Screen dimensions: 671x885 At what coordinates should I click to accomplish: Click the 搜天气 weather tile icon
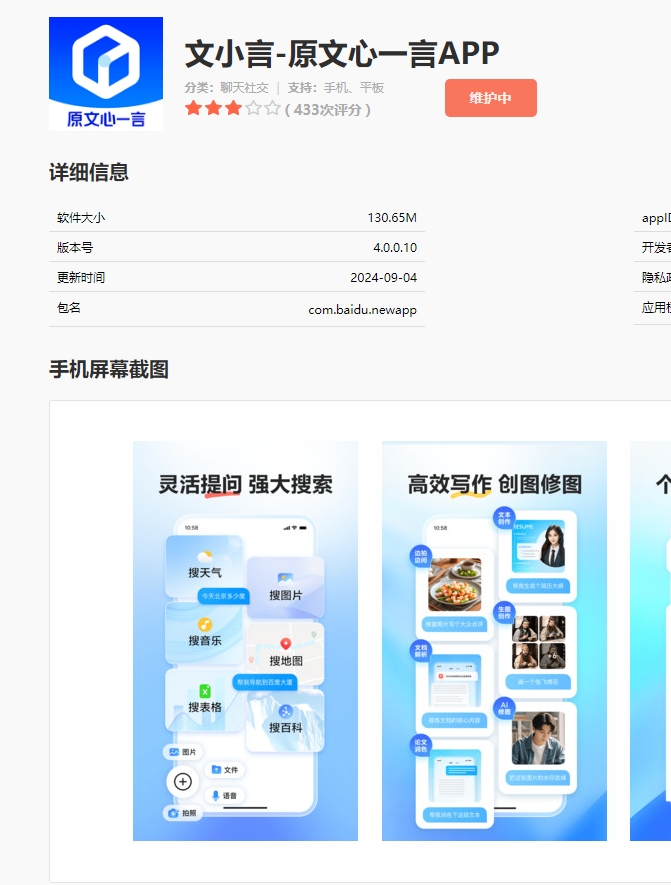[x=204, y=556]
